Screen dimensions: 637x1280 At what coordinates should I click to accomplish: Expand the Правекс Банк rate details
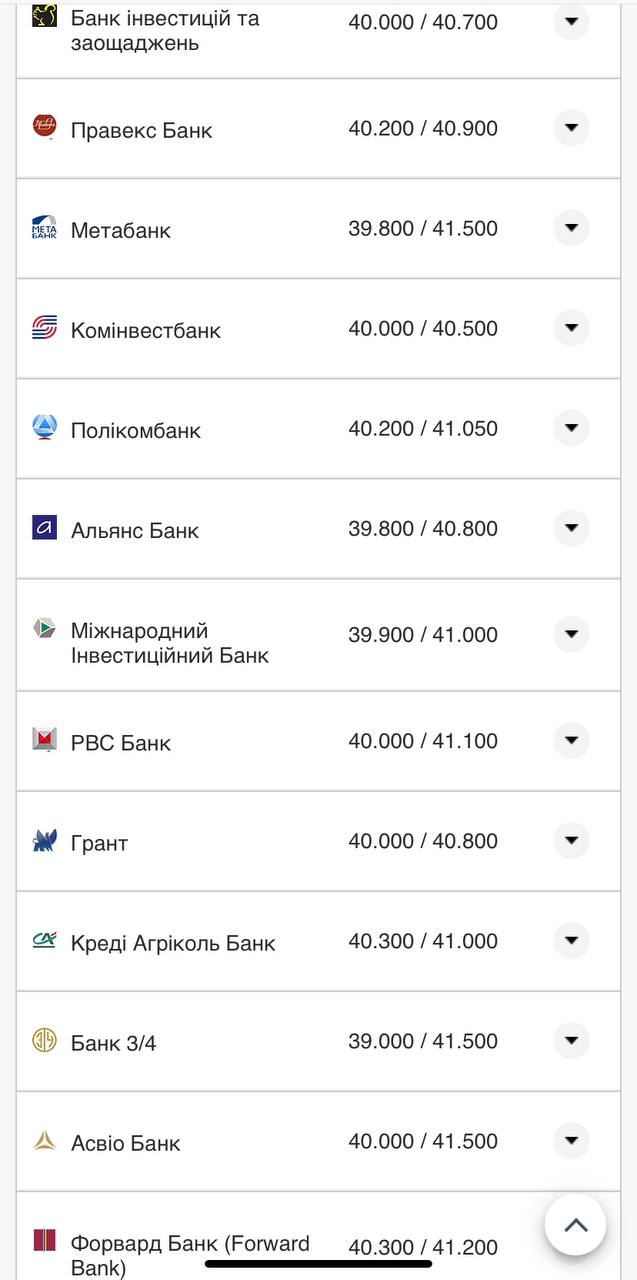tap(571, 128)
